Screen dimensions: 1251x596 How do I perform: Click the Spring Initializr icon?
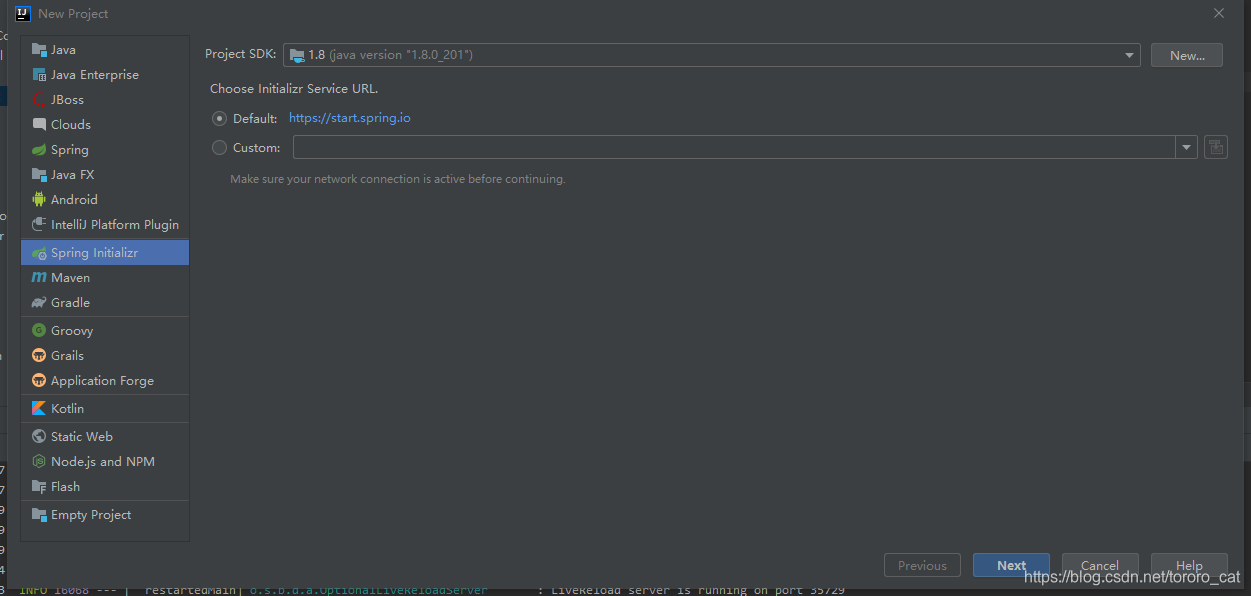[x=39, y=253]
